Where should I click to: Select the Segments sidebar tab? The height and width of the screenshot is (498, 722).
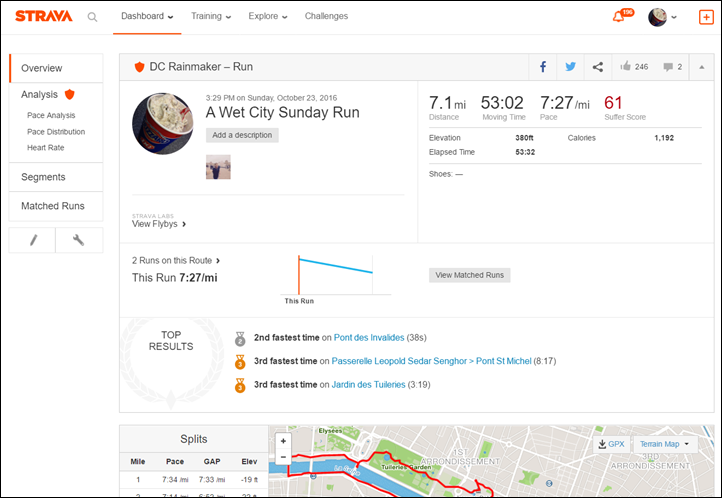(x=44, y=177)
